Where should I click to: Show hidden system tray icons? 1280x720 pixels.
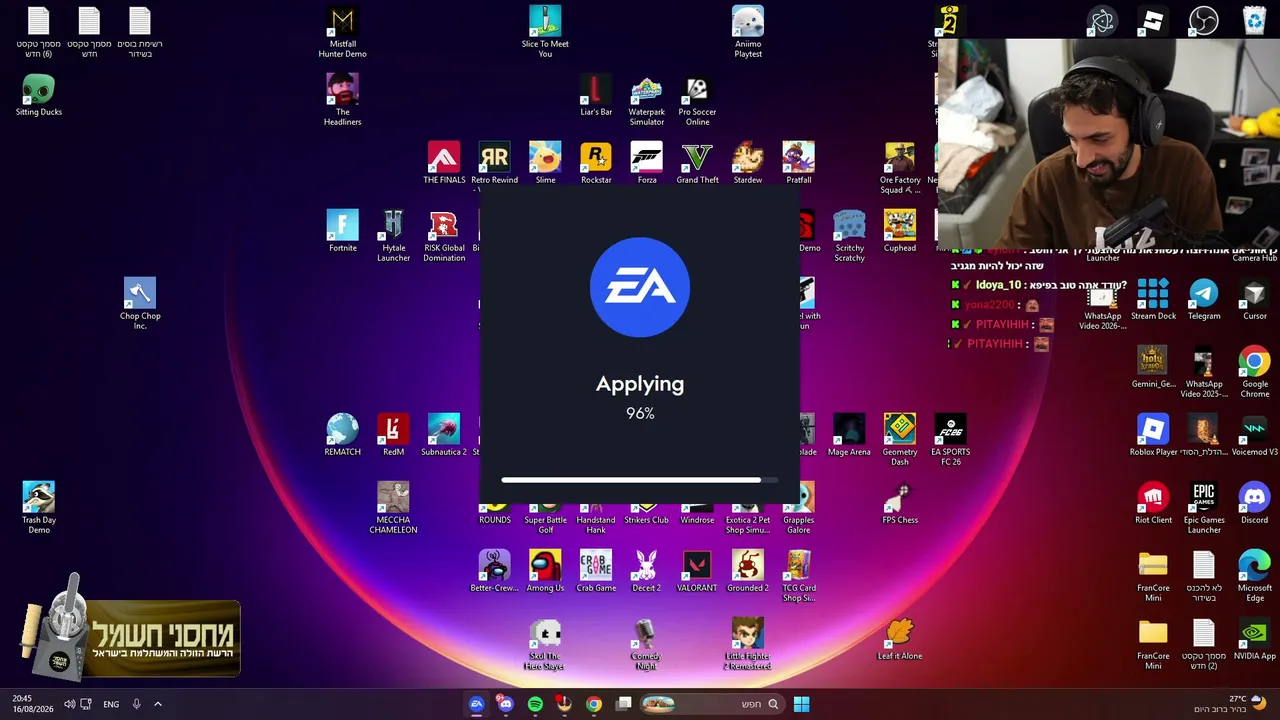pos(157,704)
